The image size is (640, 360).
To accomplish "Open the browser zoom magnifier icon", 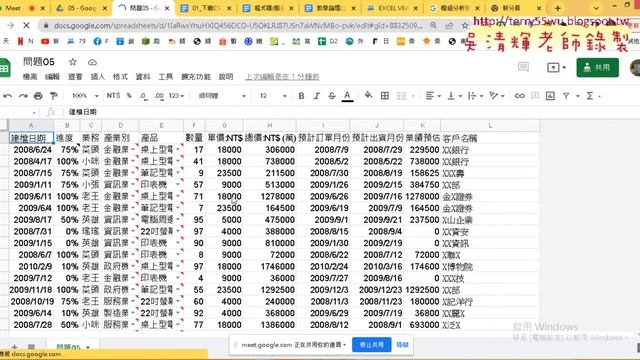I will click(433, 25).
